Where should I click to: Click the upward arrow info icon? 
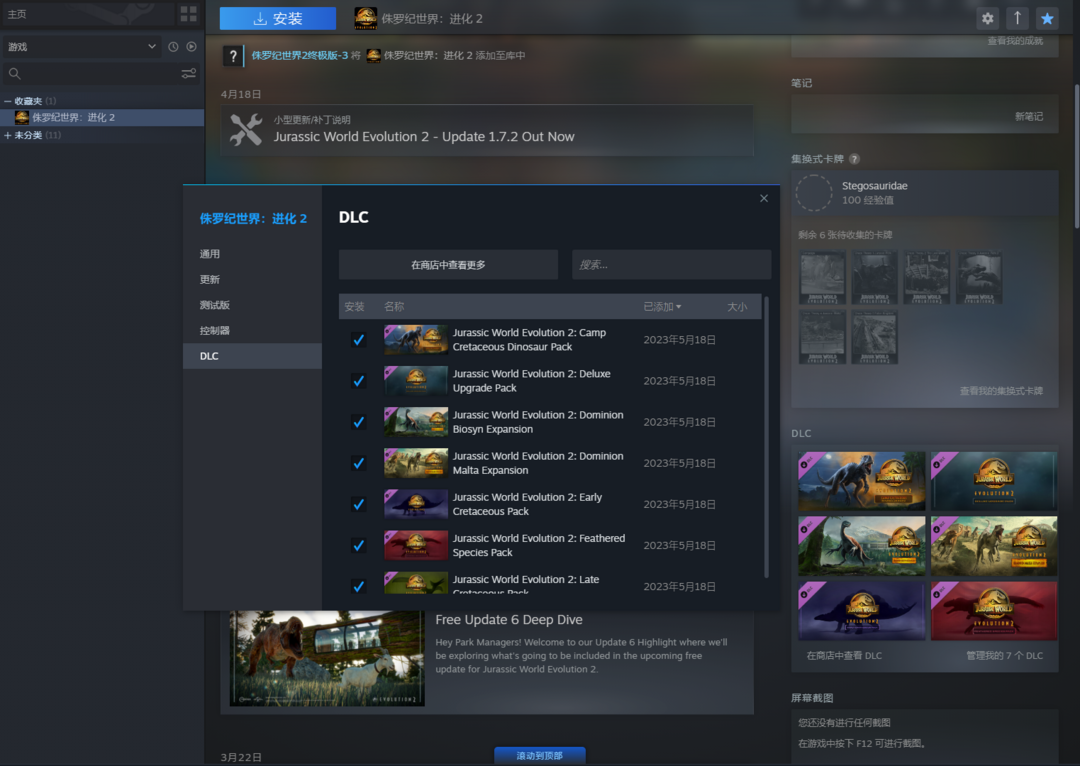[x=1017, y=18]
